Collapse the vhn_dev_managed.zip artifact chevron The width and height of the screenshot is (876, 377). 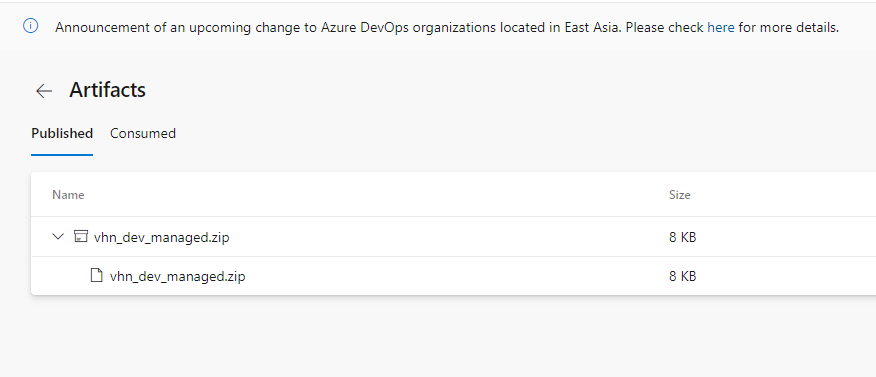pos(58,237)
